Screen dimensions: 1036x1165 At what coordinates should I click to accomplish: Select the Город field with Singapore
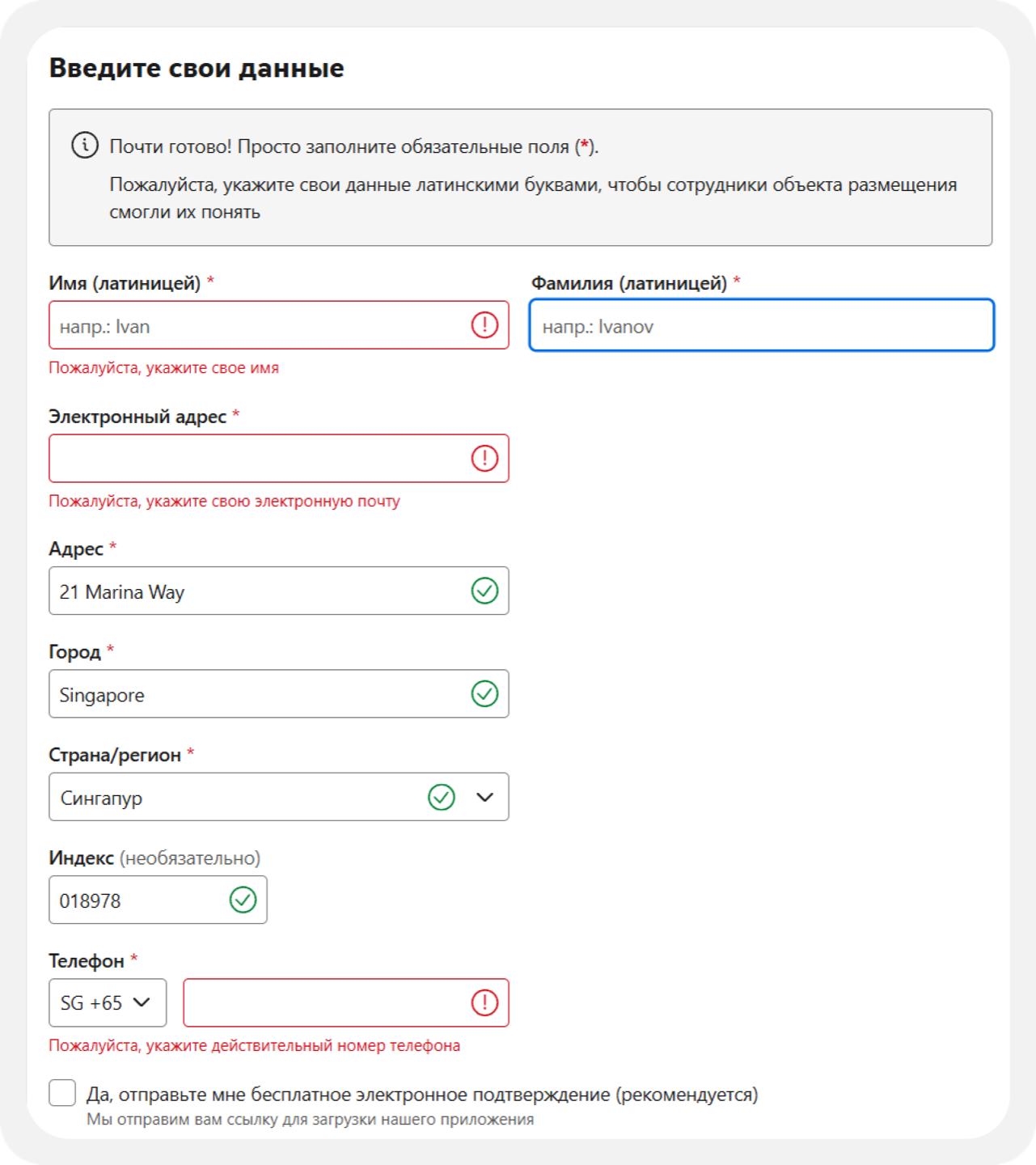pyautogui.click(x=279, y=693)
